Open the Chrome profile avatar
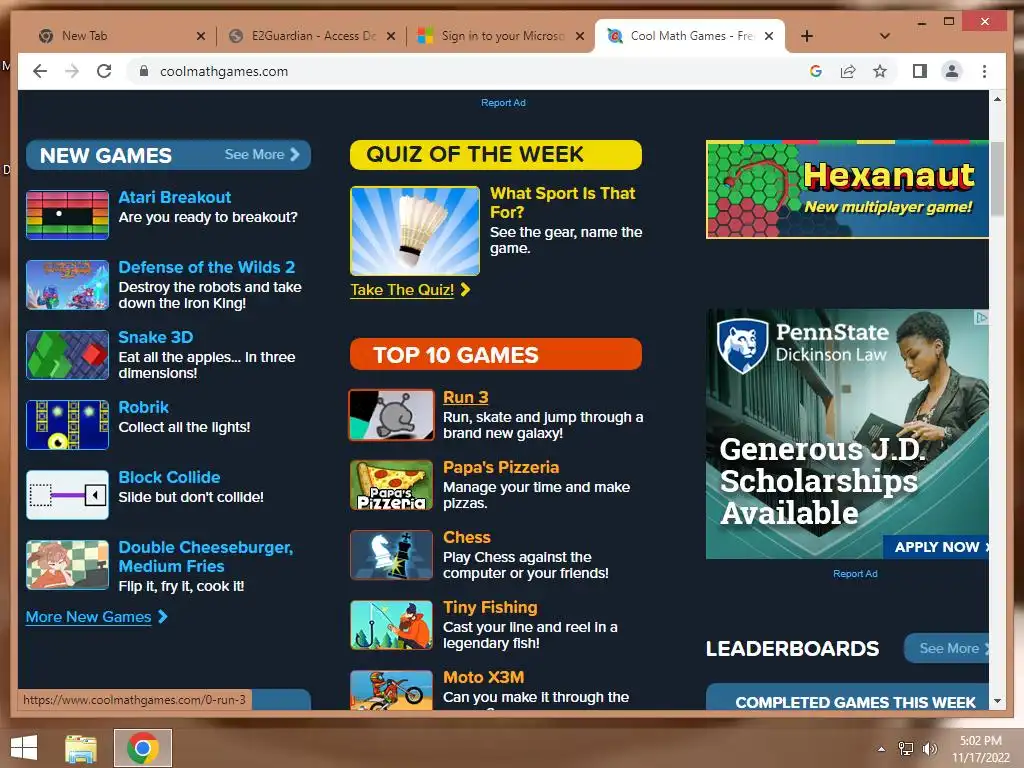 [952, 71]
